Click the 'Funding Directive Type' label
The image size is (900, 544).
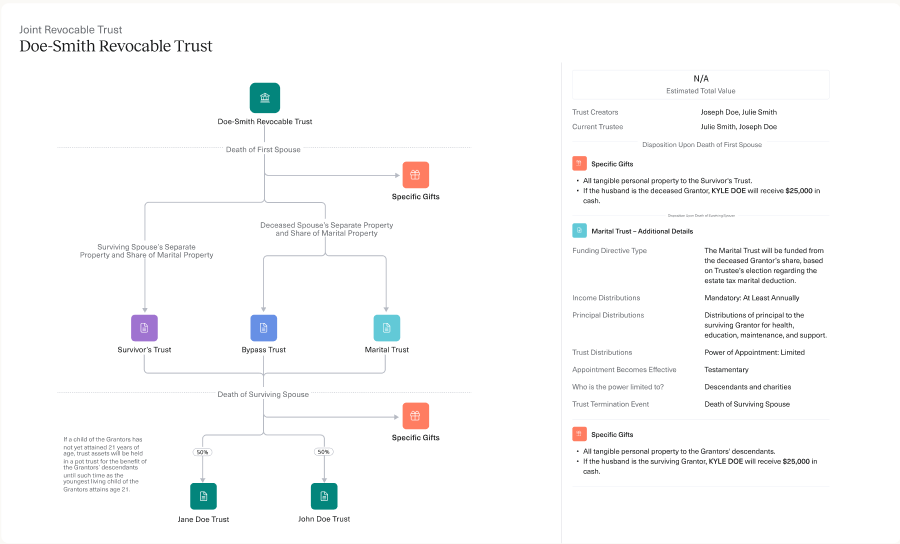coord(610,251)
